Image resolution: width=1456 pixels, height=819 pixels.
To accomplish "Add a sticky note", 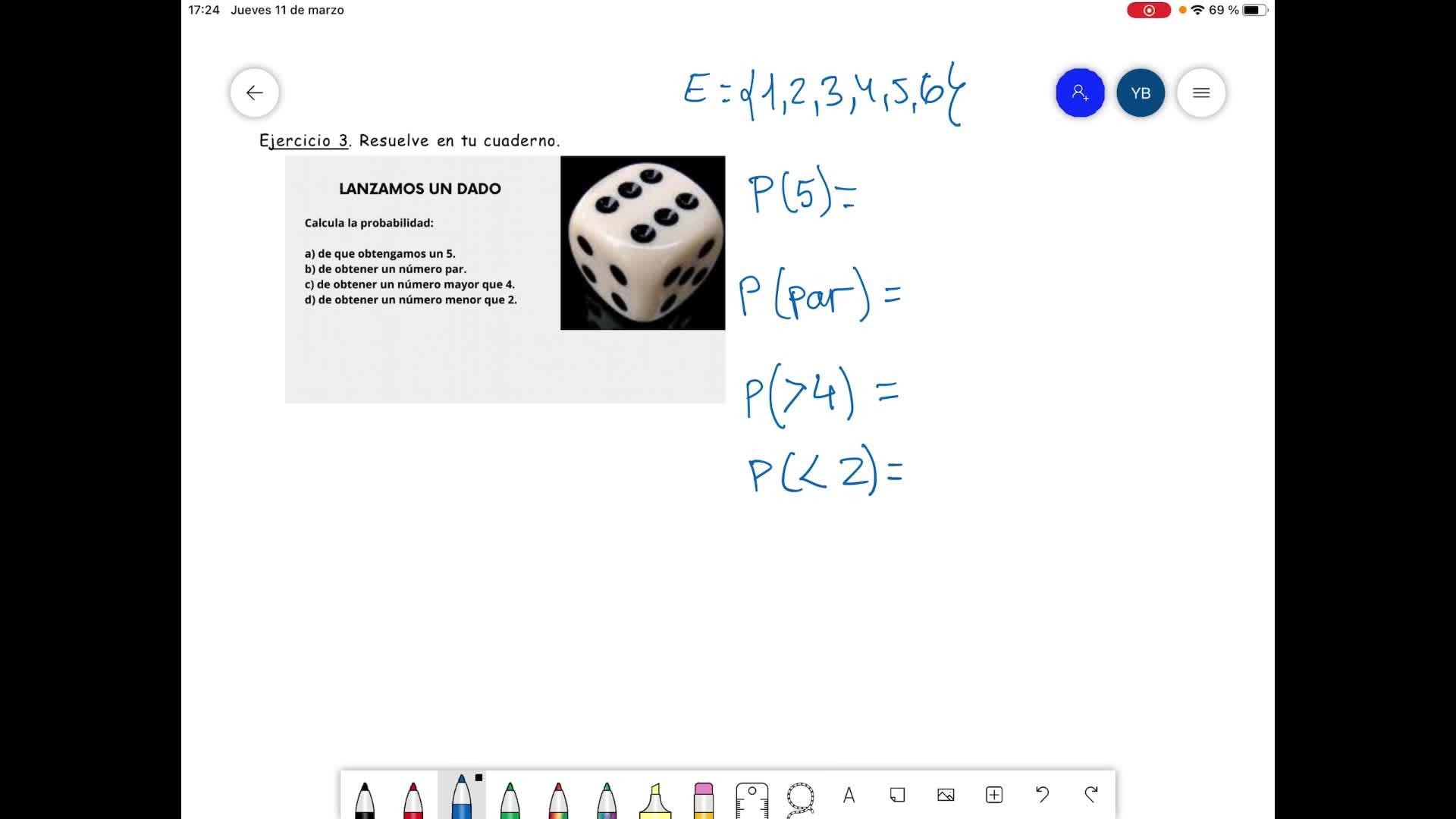I will point(897,795).
